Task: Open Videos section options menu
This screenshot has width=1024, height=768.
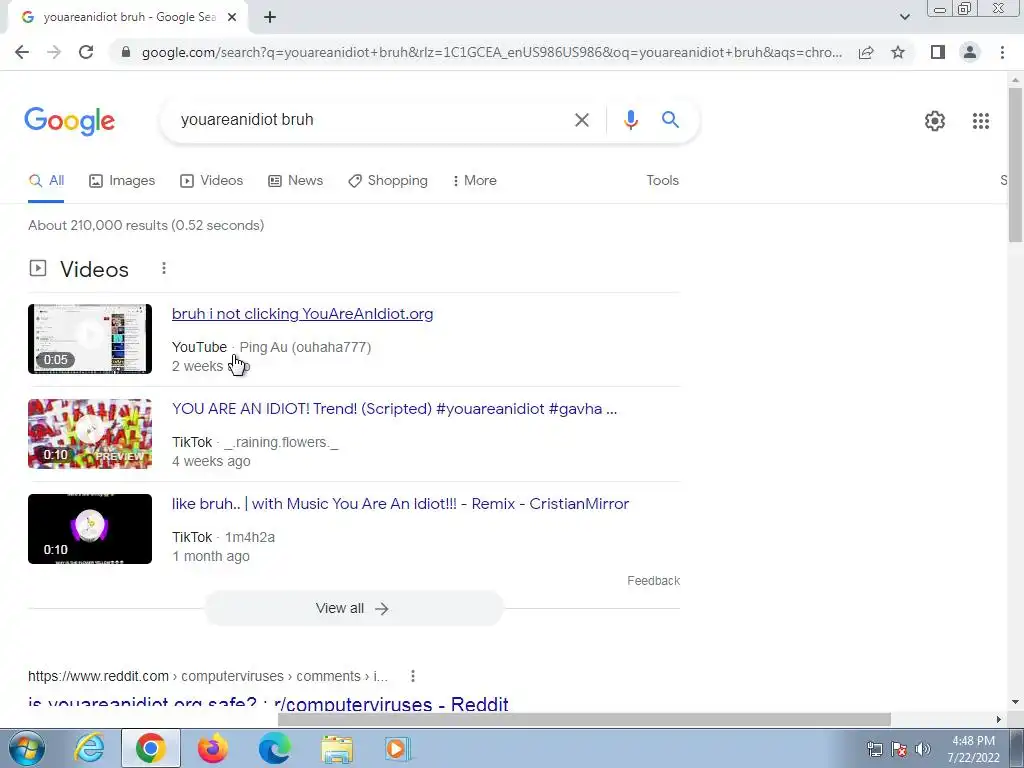Action: [164, 268]
